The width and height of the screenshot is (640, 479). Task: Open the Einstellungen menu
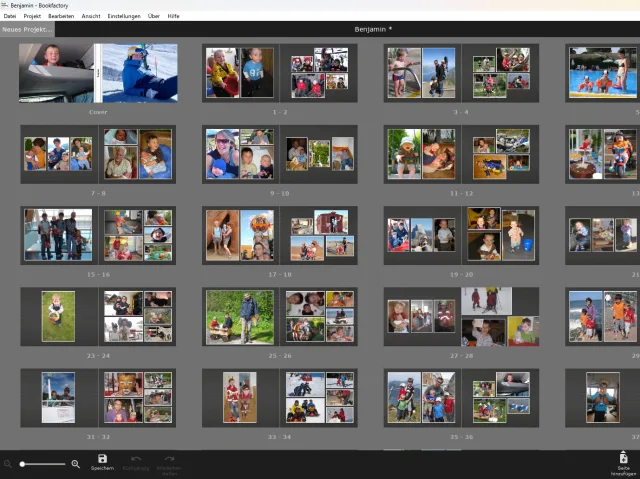(x=124, y=16)
